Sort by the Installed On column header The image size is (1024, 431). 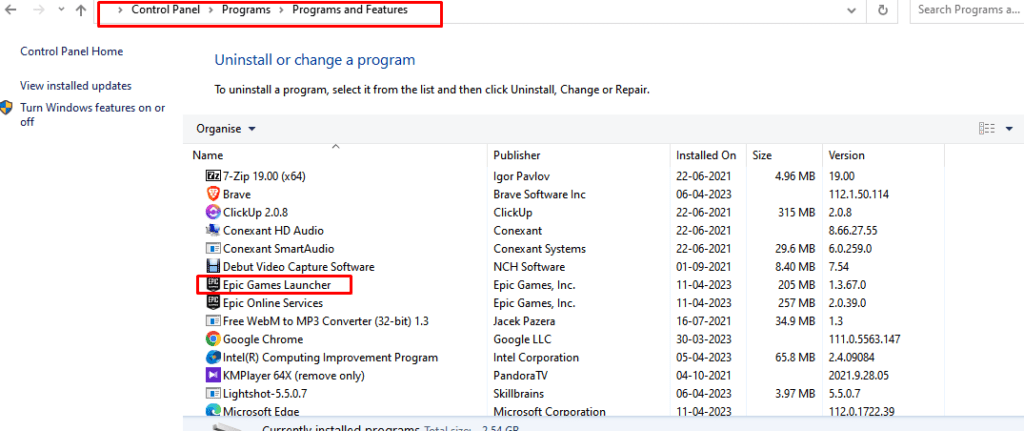(x=708, y=155)
